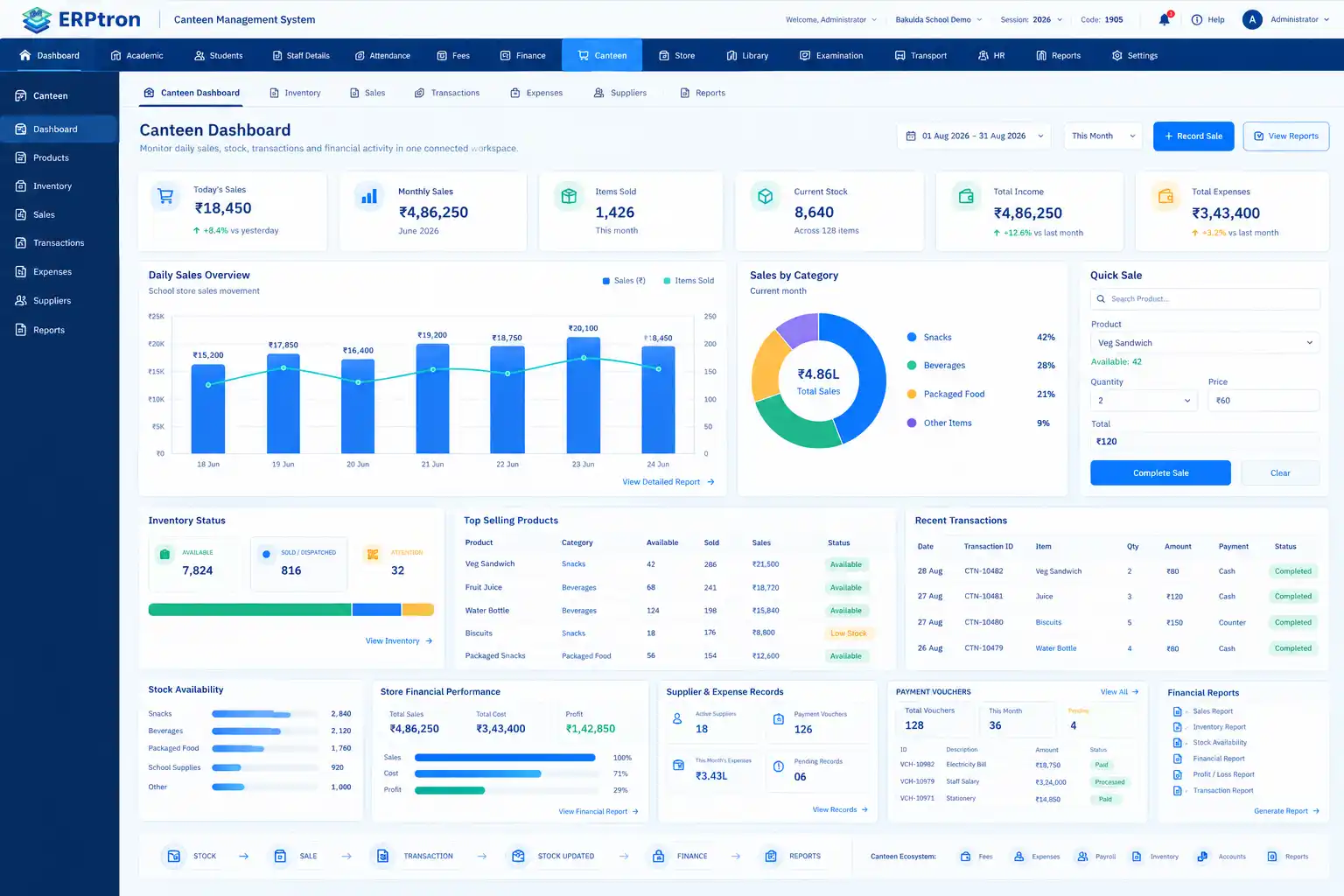
Task: Click the Total Expenses wallet icon
Action: tap(1165, 196)
